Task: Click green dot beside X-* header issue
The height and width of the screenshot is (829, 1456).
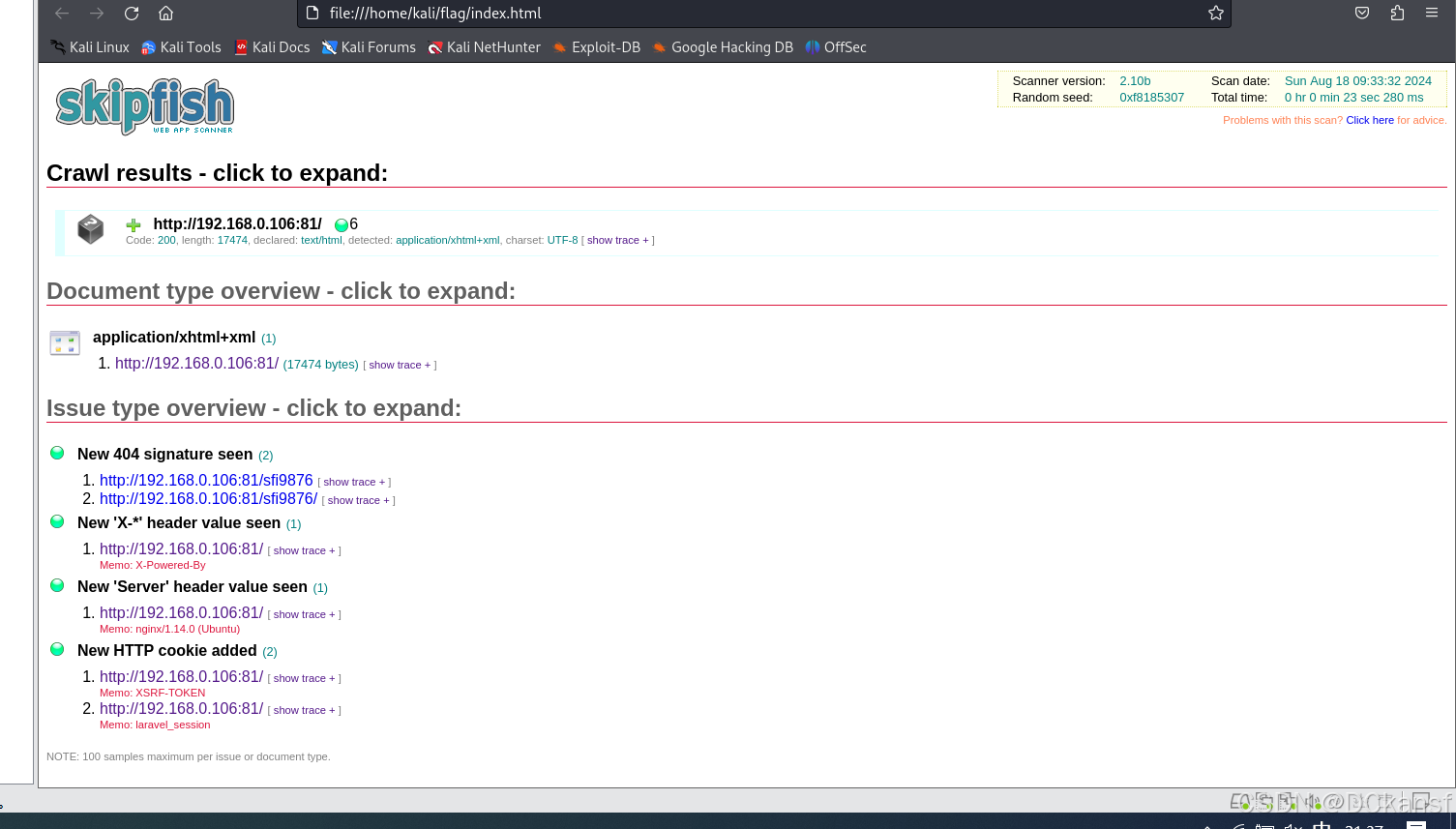Action: (x=57, y=521)
